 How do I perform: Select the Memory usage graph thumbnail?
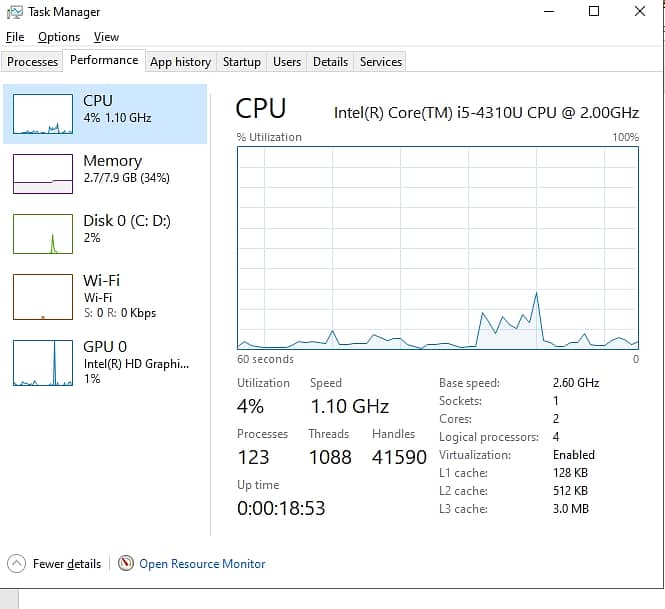tap(43, 173)
